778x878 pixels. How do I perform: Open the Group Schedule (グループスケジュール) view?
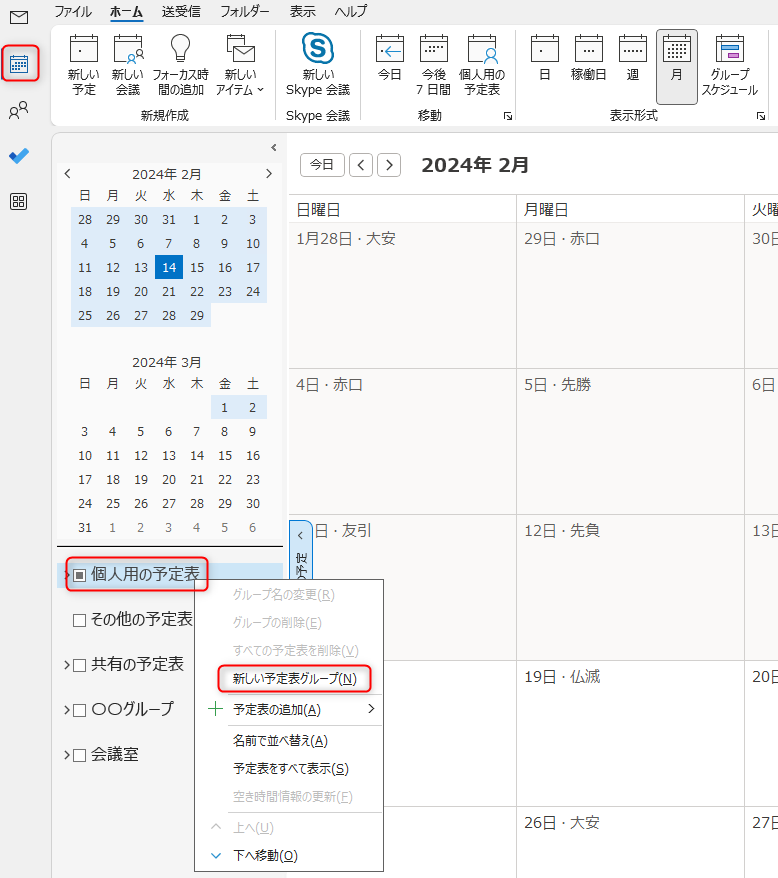(729, 65)
